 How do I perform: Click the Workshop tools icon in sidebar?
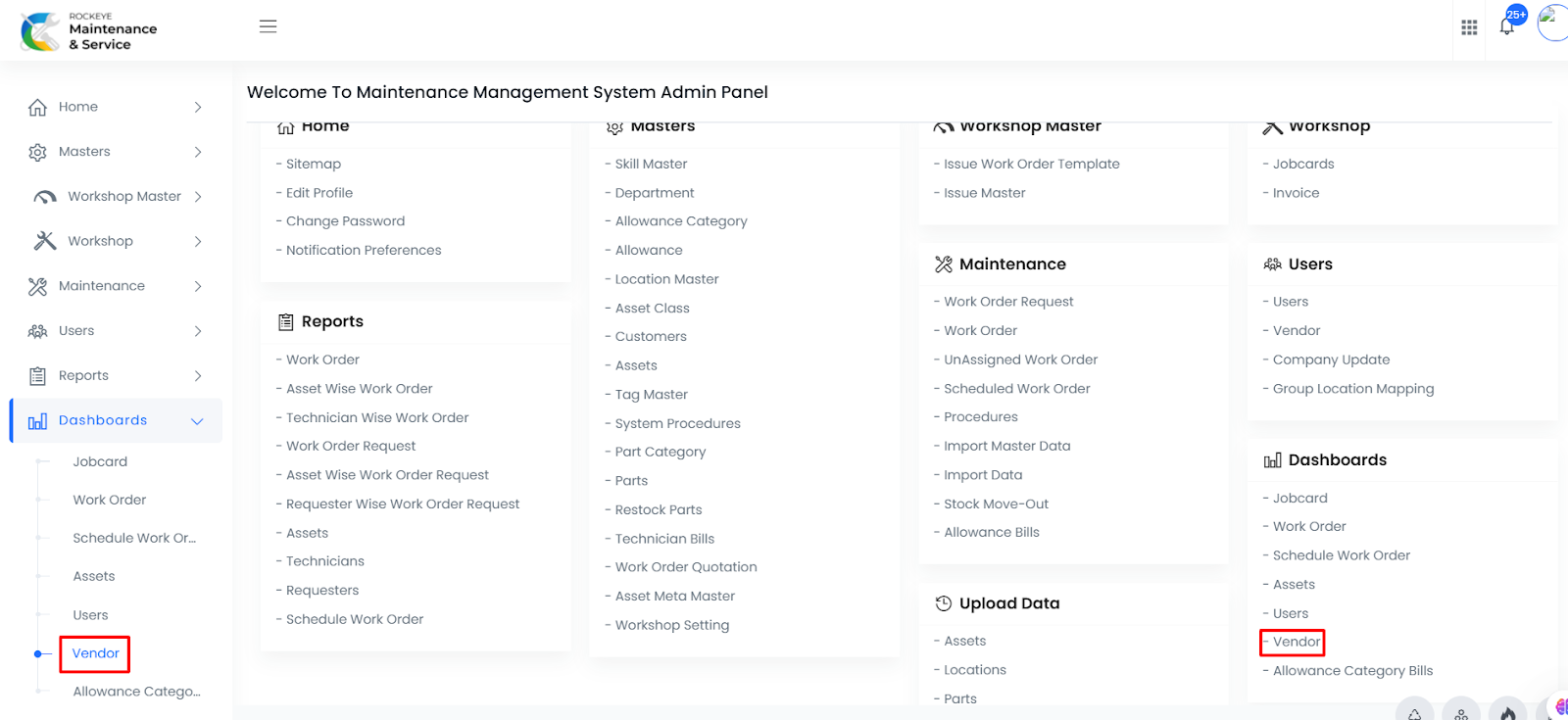click(45, 241)
